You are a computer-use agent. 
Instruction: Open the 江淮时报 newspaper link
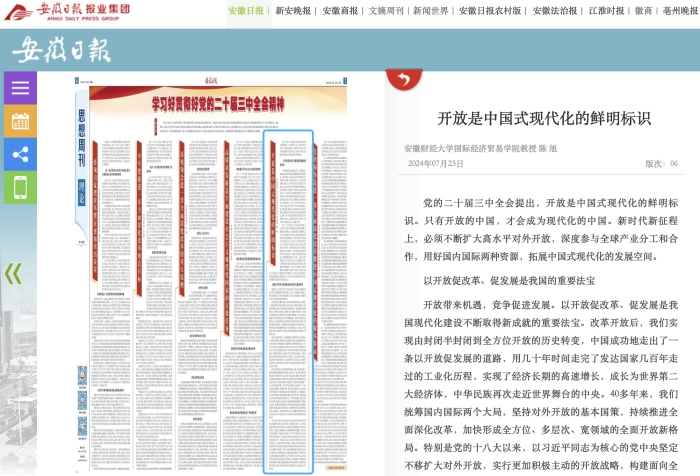tap(606, 12)
